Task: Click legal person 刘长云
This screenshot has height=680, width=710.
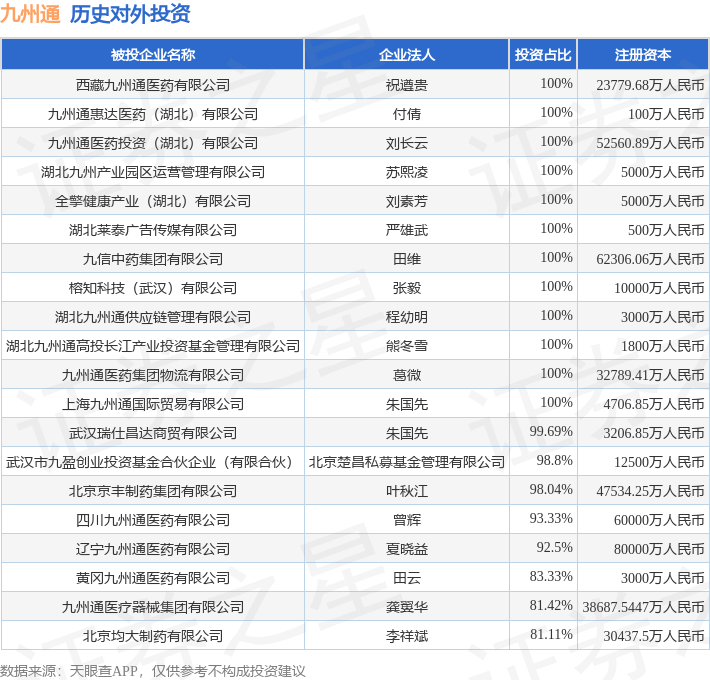Action: [x=407, y=143]
